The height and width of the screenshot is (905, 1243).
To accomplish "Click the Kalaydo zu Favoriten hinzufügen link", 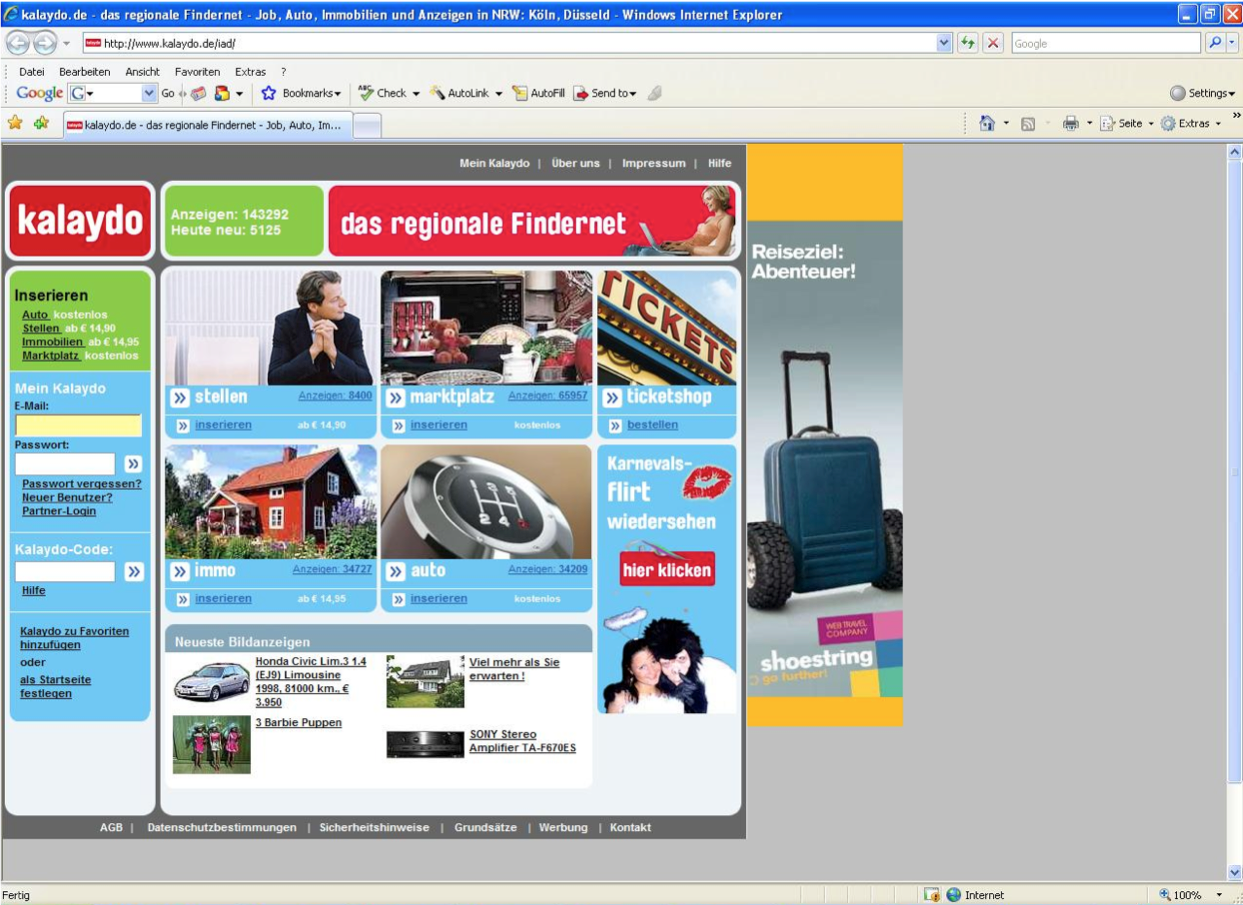I will click(x=74, y=638).
